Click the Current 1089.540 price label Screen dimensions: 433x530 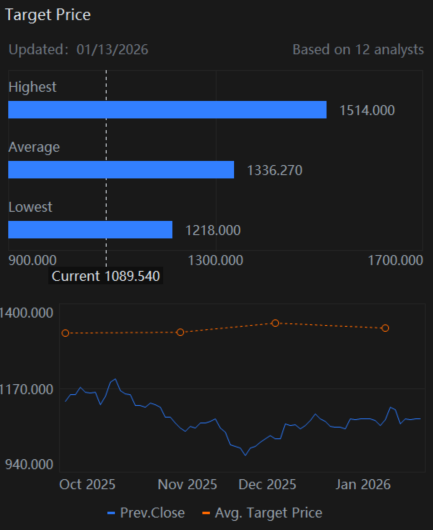tap(105, 276)
